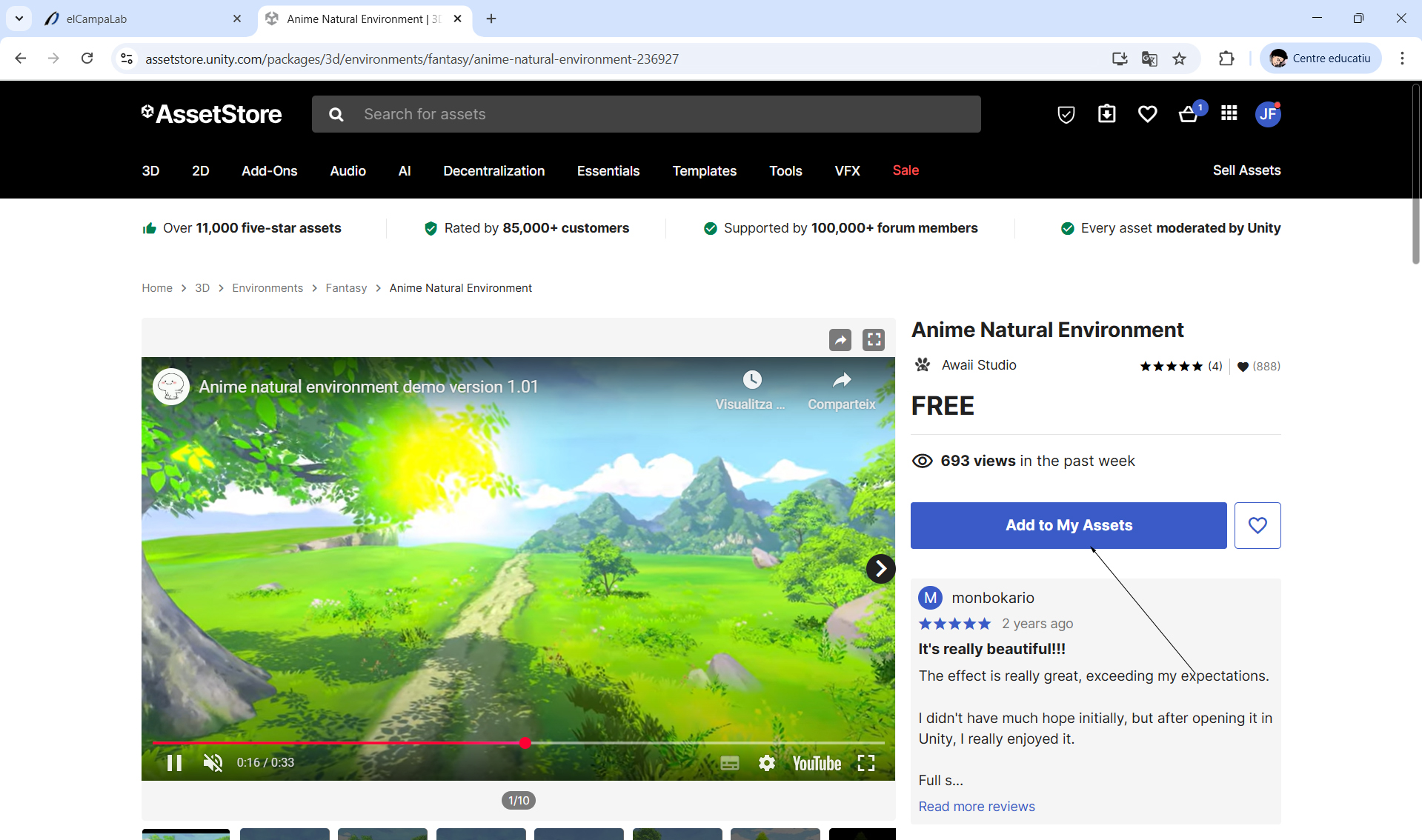Open Chrome's three-dot menu
The width and height of the screenshot is (1422, 840).
1401,59
